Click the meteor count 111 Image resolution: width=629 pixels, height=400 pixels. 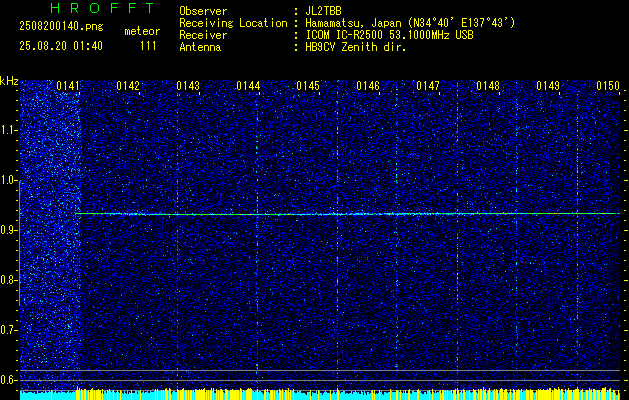(148, 46)
